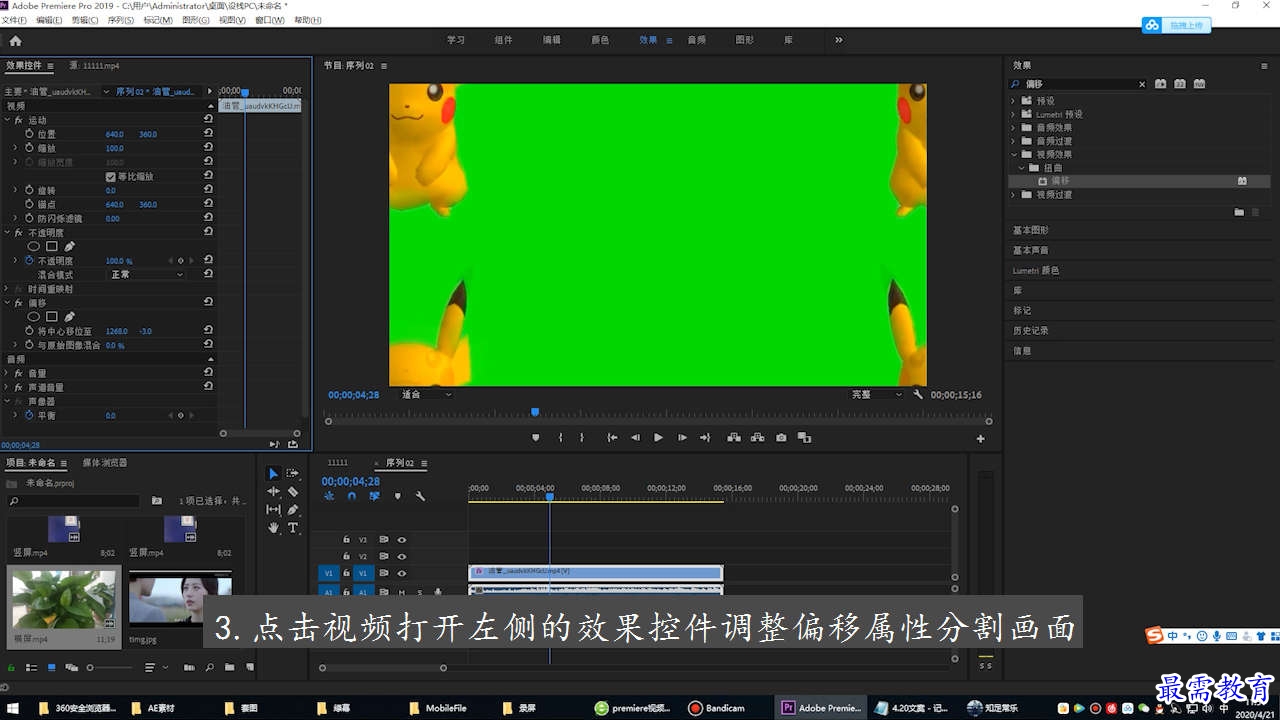1280x720 pixels.
Task: Click the Export Frame camera icon
Action: tap(781, 437)
